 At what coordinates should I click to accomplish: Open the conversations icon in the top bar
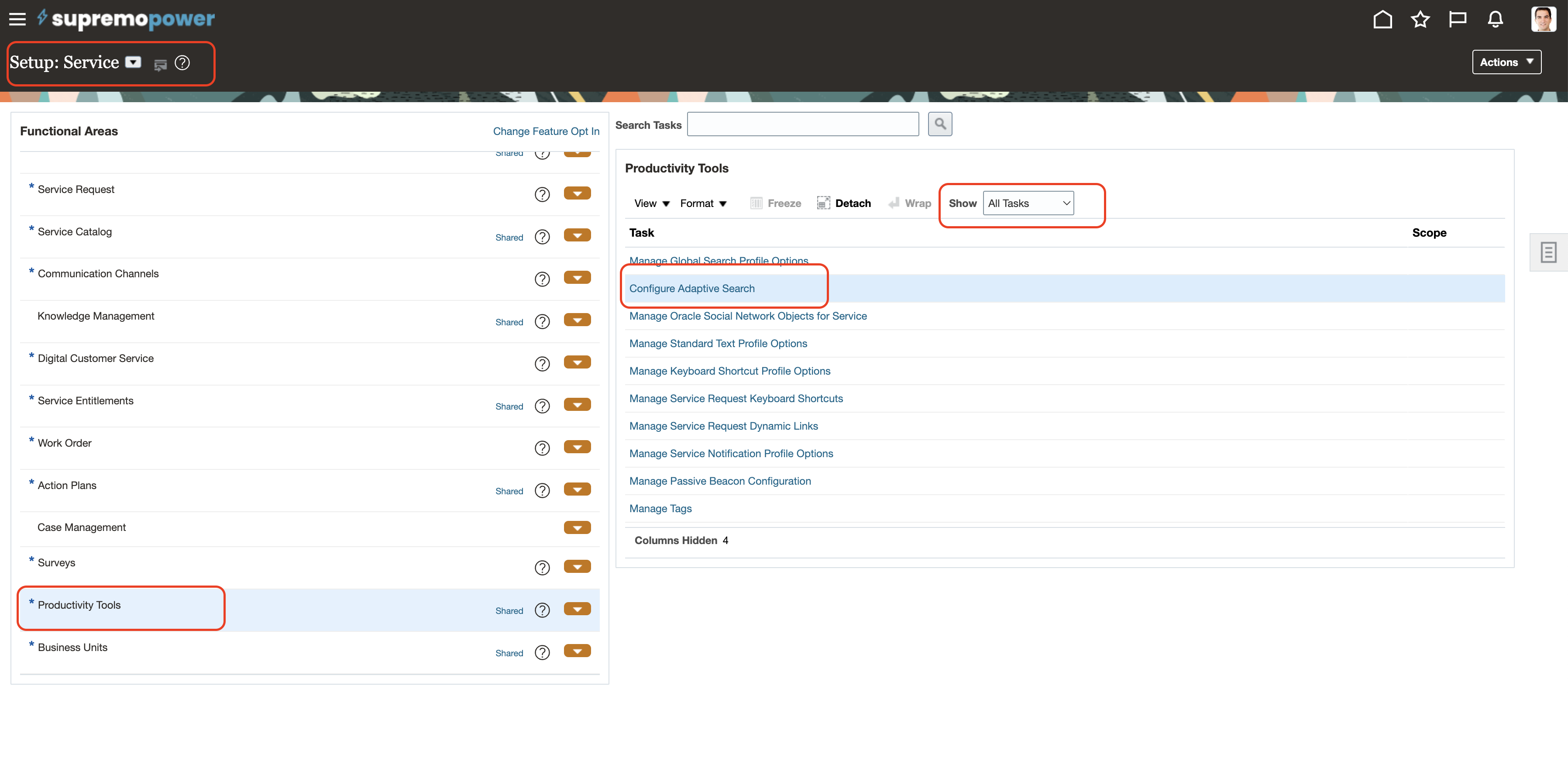point(1458,19)
